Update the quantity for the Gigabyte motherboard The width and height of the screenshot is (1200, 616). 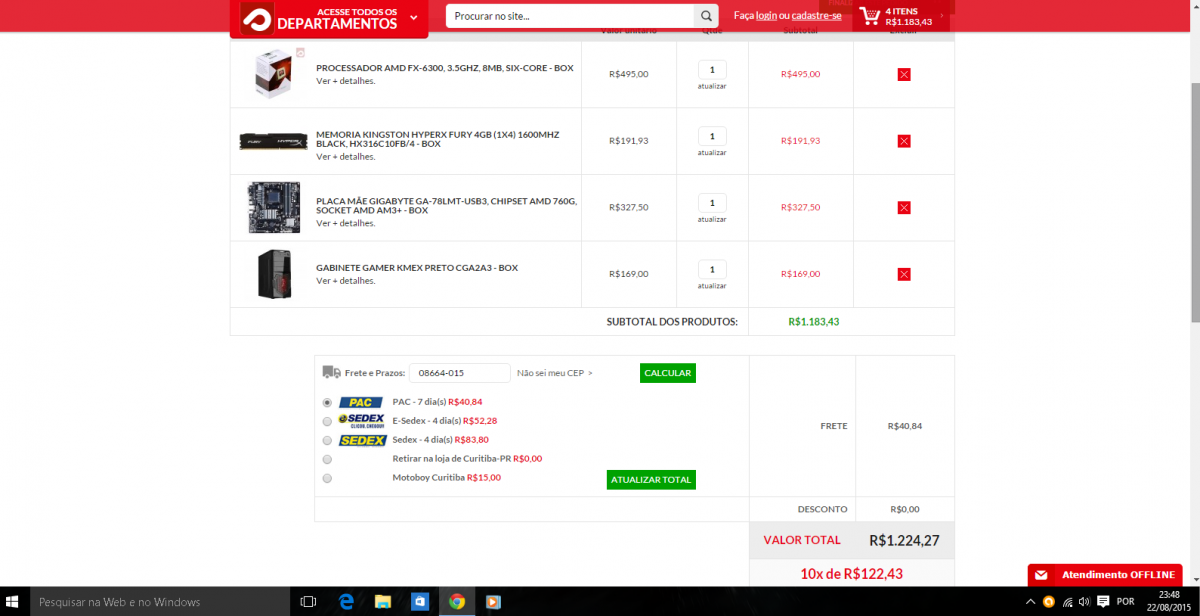(x=712, y=219)
